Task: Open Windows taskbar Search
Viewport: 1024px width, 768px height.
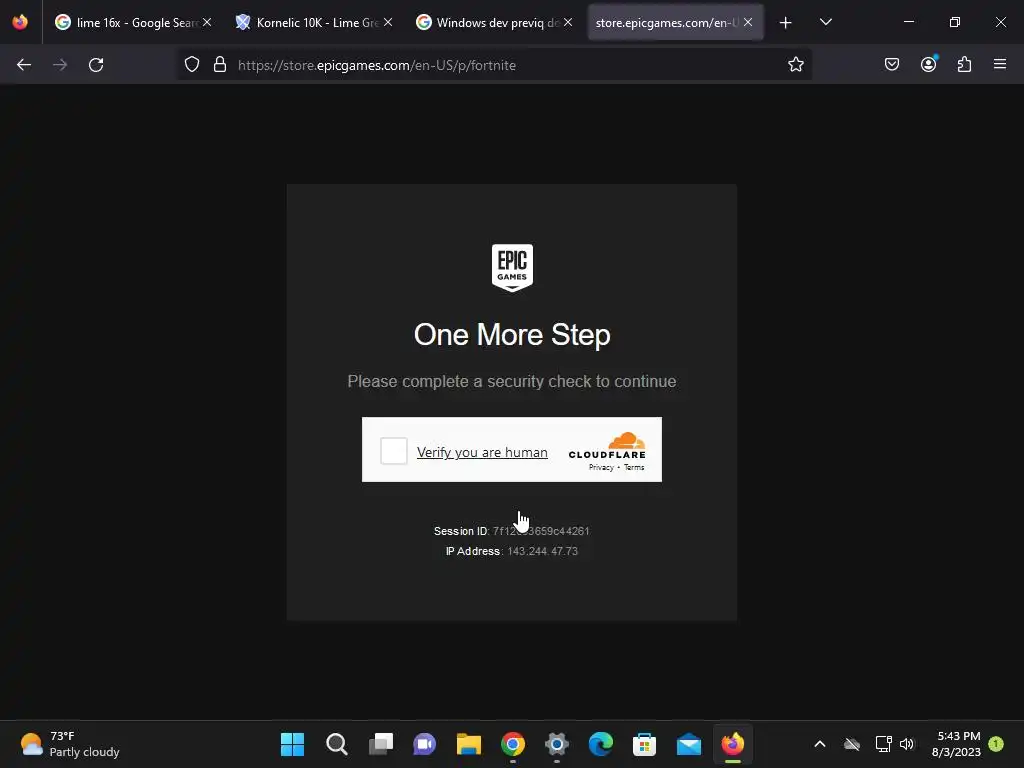Action: click(336, 744)
